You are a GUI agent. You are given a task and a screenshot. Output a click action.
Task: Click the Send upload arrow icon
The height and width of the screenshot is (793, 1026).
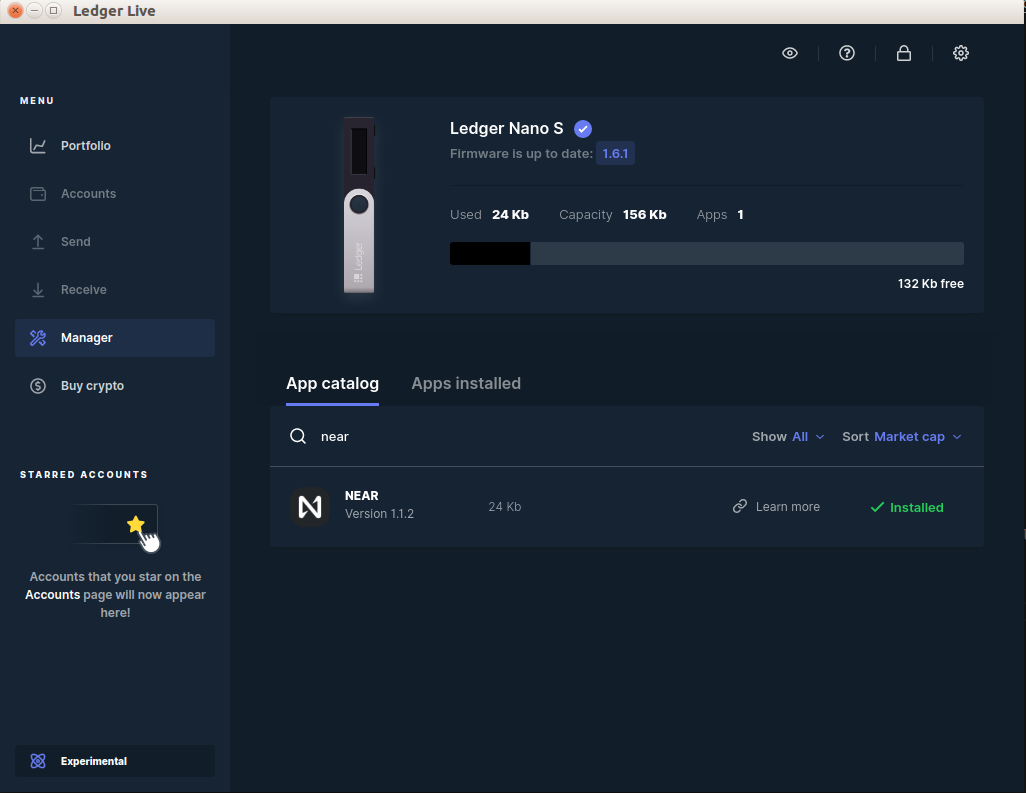click(38, 241)
